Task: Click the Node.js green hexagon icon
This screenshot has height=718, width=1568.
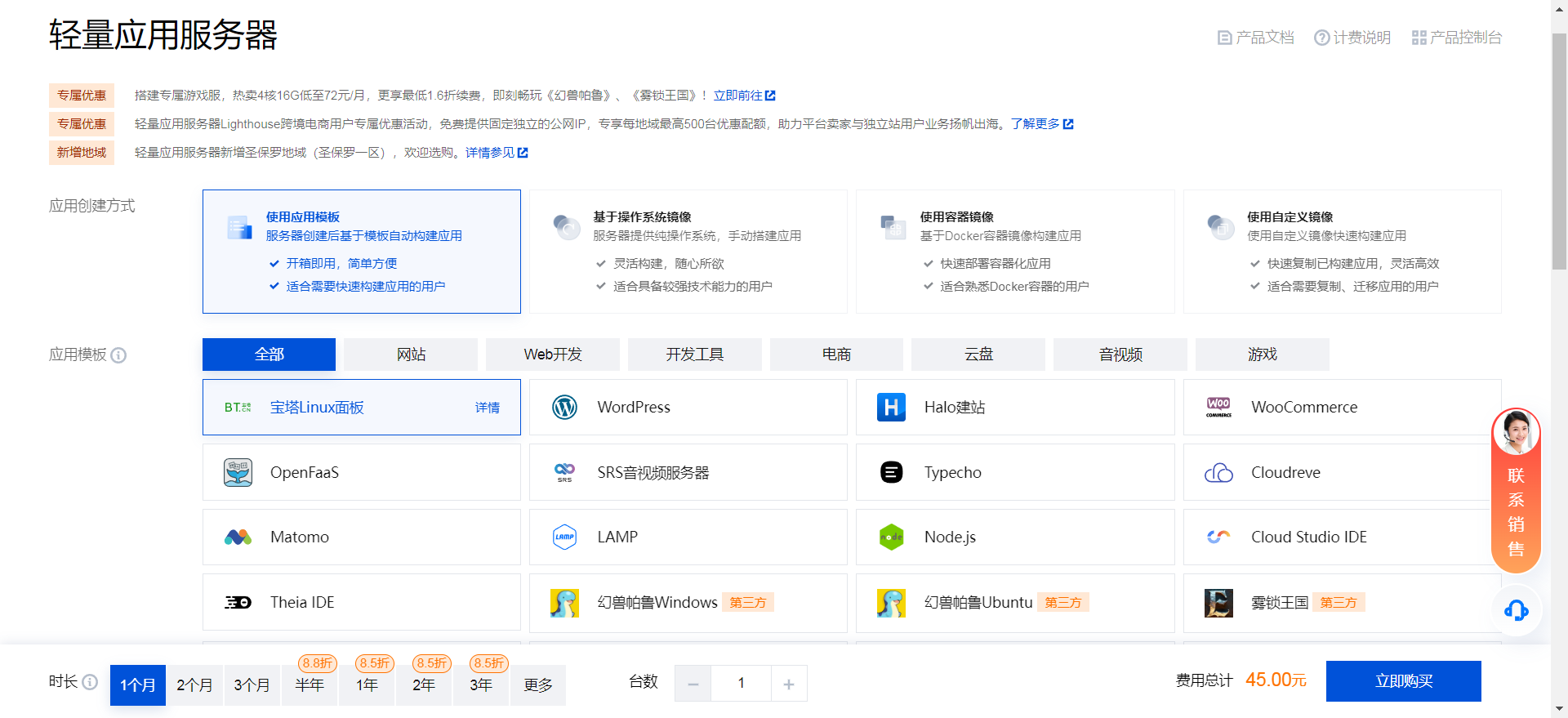Action: [891, 537]
